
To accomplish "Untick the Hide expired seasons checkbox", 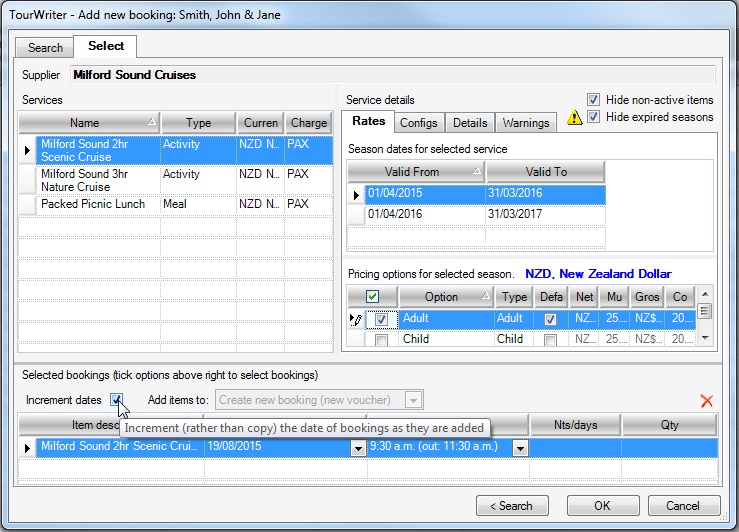I will pyautogui.click(x=594, y=117).
